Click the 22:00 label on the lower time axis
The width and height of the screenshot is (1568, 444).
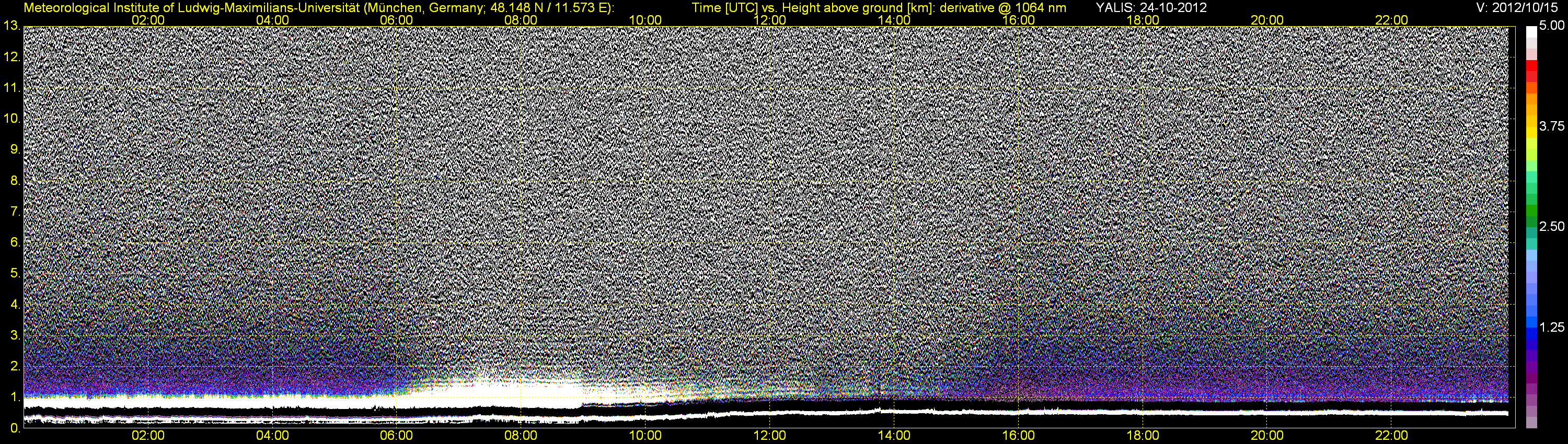pos(1391,436)
